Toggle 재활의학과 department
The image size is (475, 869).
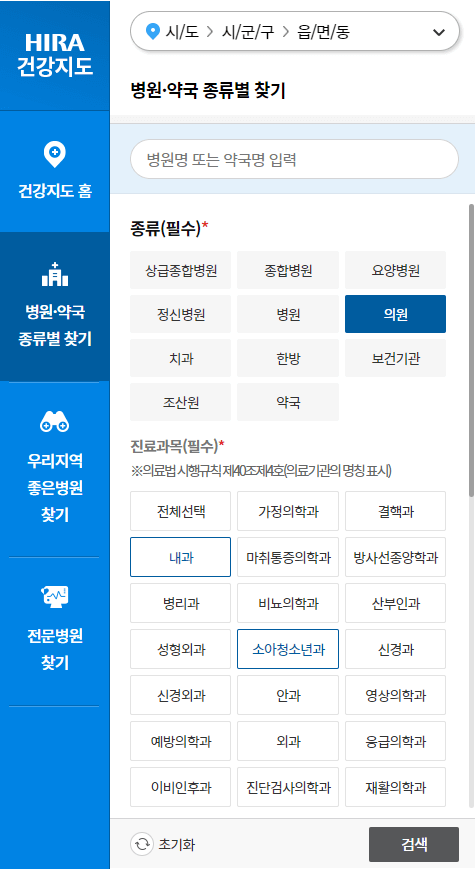(395, 787)
